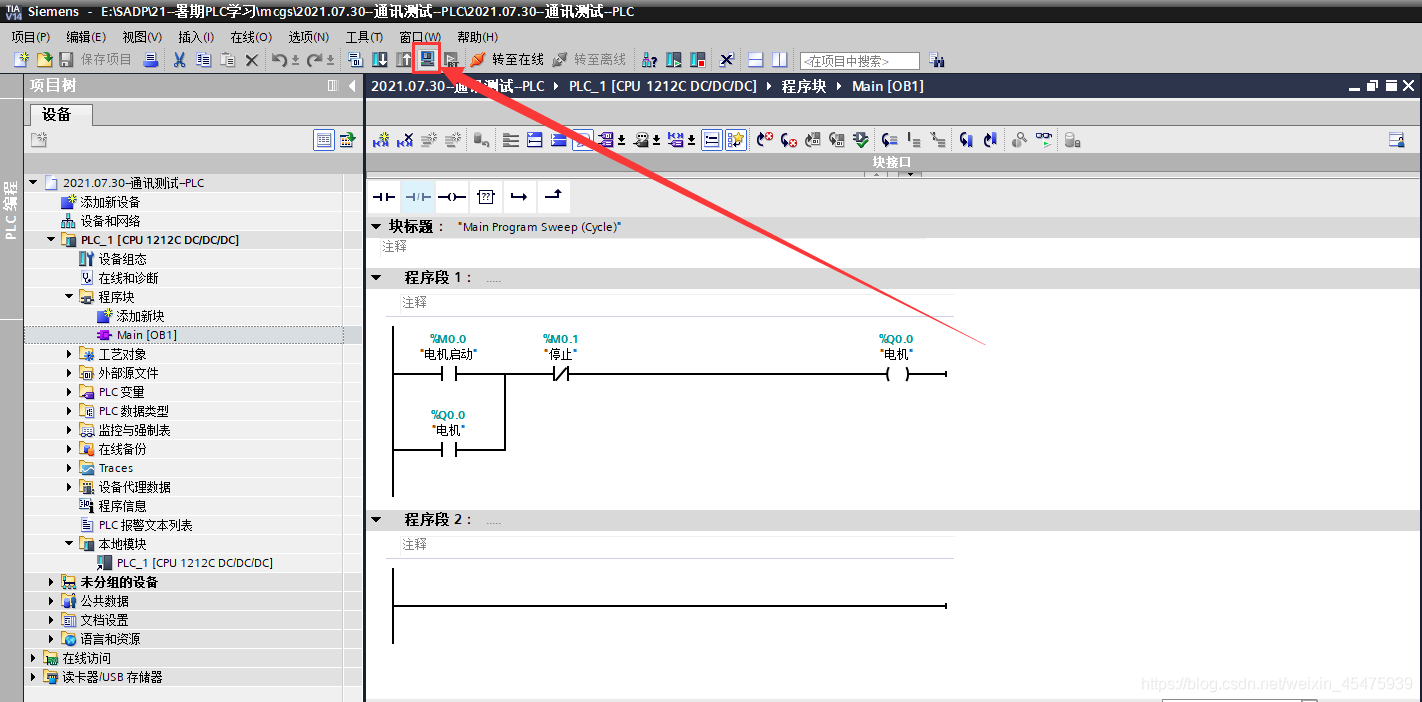Click 程序块 in editor breadcrumb

[804, 86]
